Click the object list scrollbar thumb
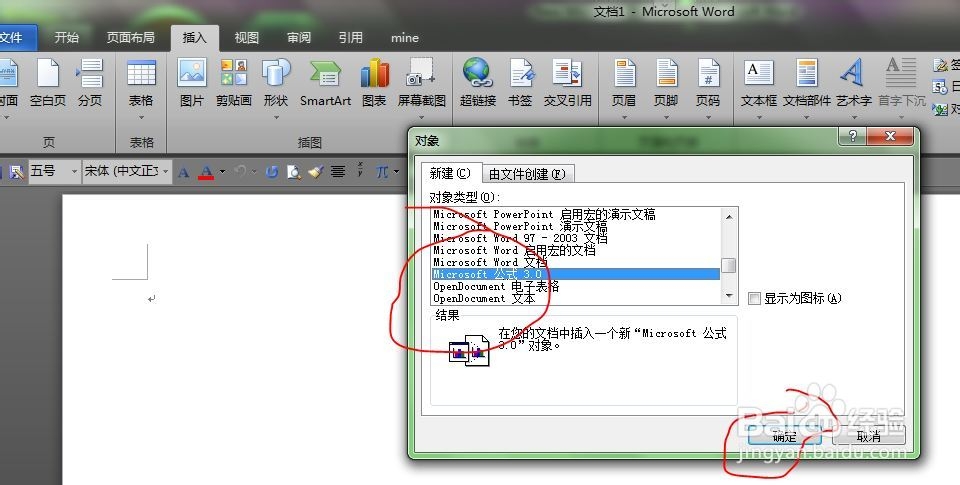This screenshot has width=960, height=485. coord(729,265)
